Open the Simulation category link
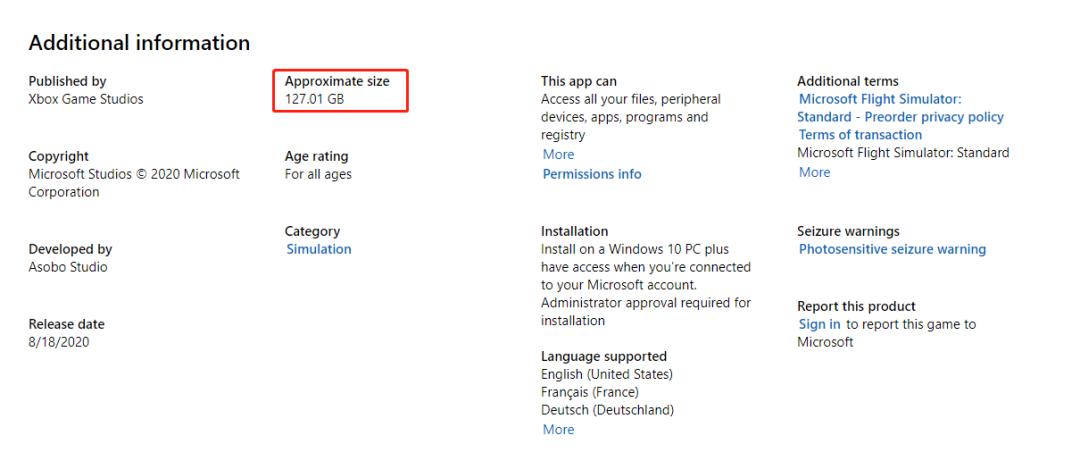 pos(319,249)
